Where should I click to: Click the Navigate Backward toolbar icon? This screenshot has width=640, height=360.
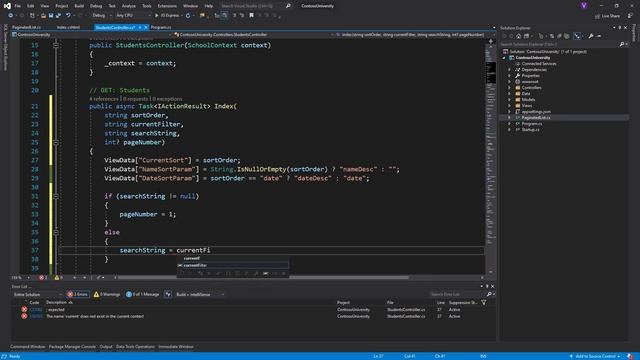coord(10,16)
